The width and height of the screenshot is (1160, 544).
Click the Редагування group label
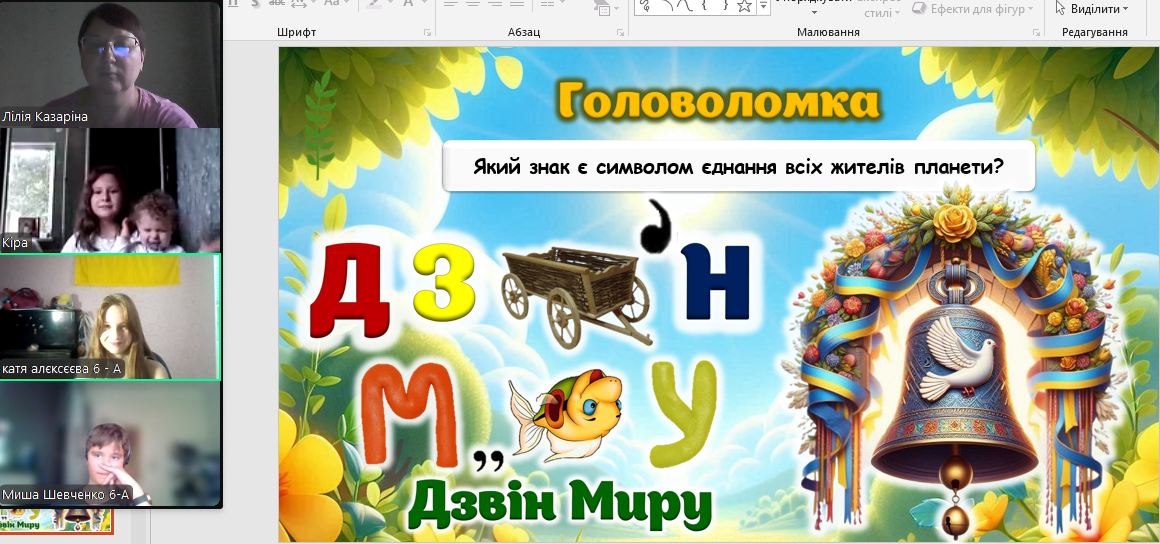point(1094,33)
